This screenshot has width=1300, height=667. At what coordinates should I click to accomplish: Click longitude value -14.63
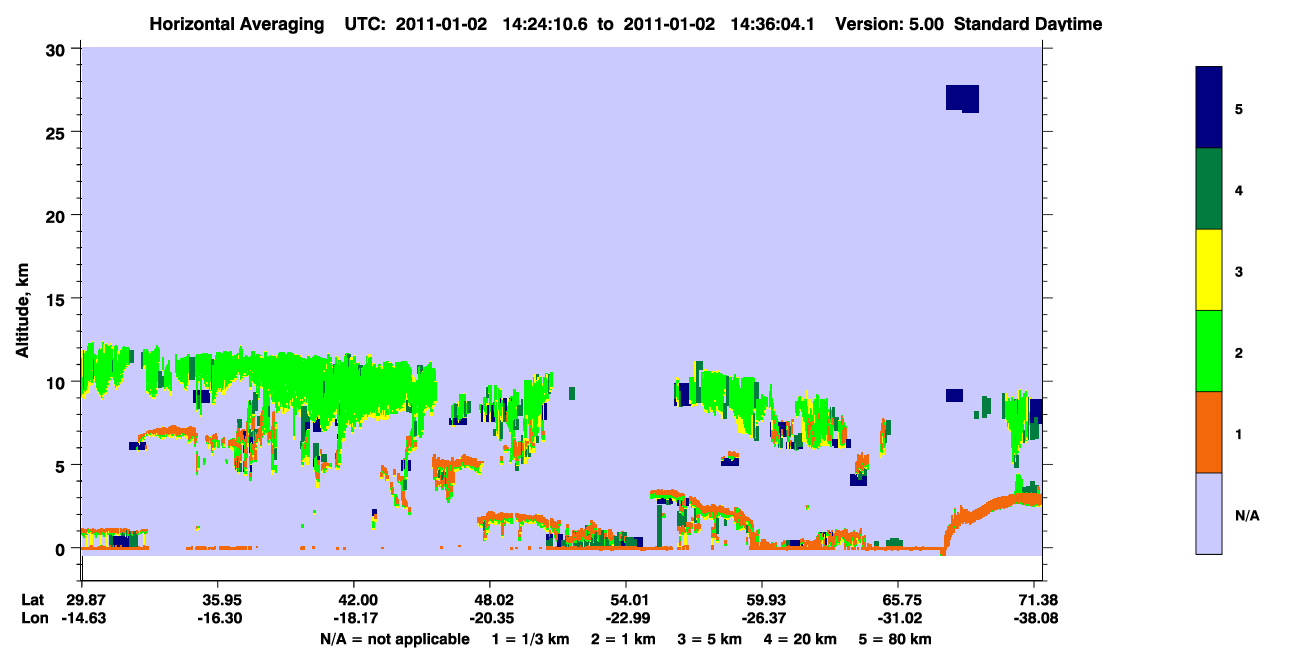[82, 619]
